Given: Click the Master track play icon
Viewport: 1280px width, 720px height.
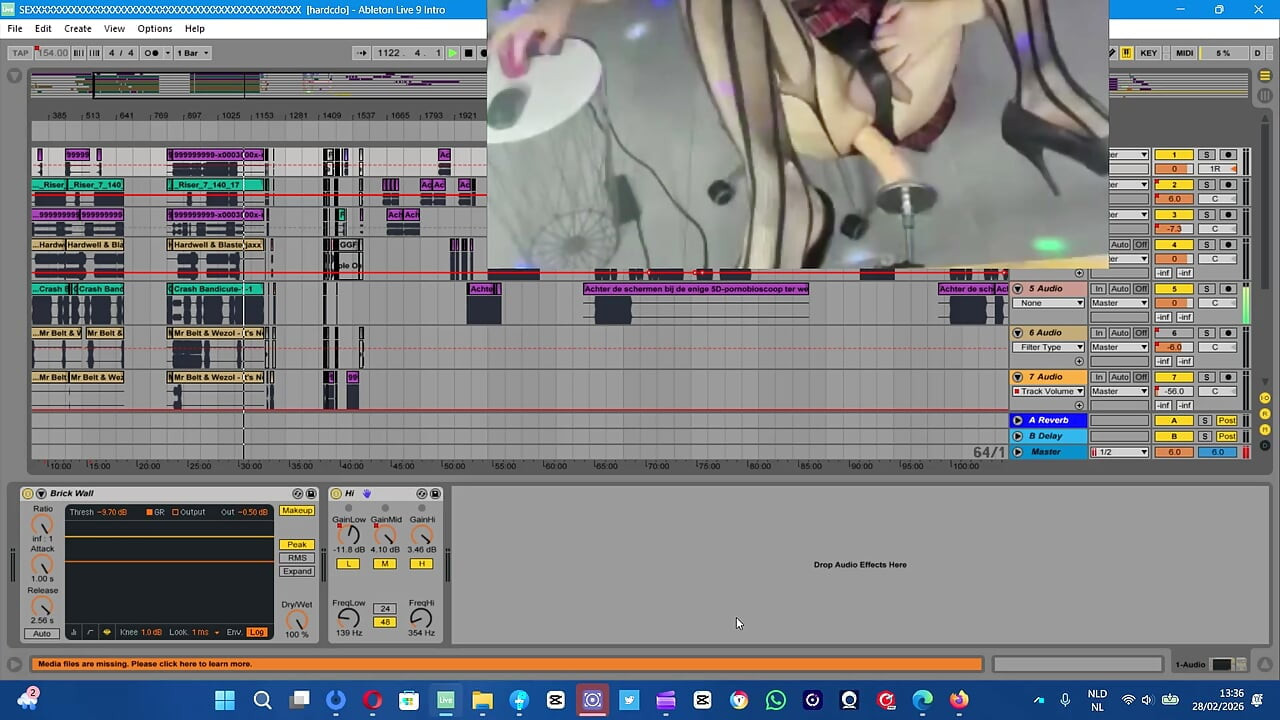Looking at the screenshot, I should [x=1018, y=452].
